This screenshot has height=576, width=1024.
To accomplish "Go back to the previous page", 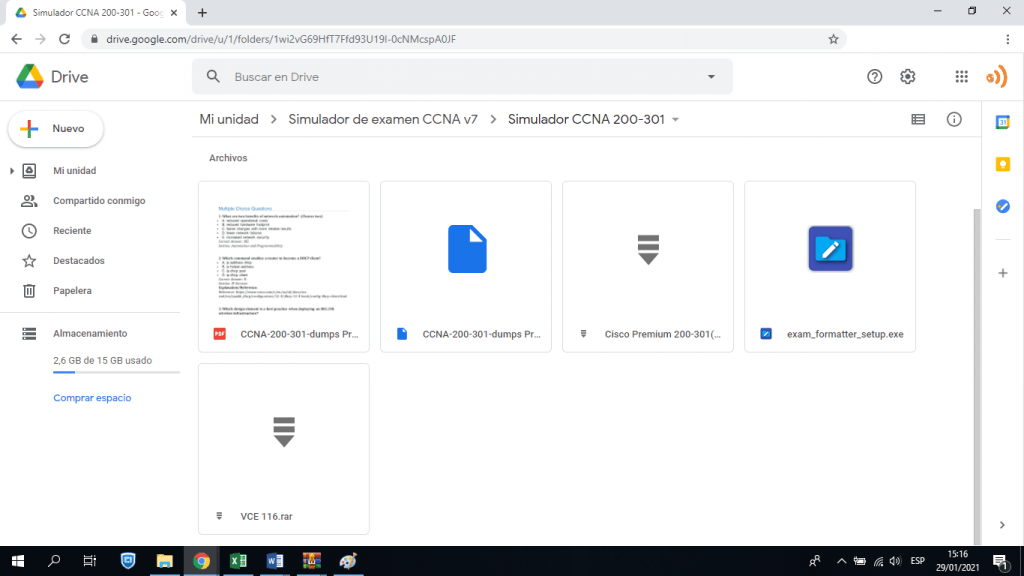I will pyautogui.click(x=16, y=39).
